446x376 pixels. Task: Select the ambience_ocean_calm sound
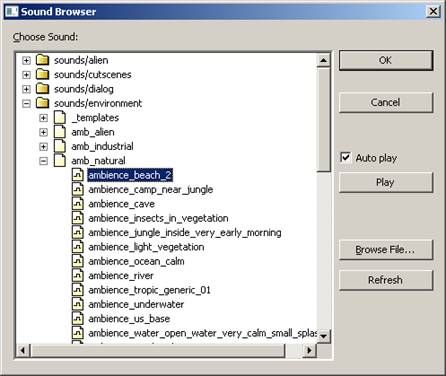136,261
